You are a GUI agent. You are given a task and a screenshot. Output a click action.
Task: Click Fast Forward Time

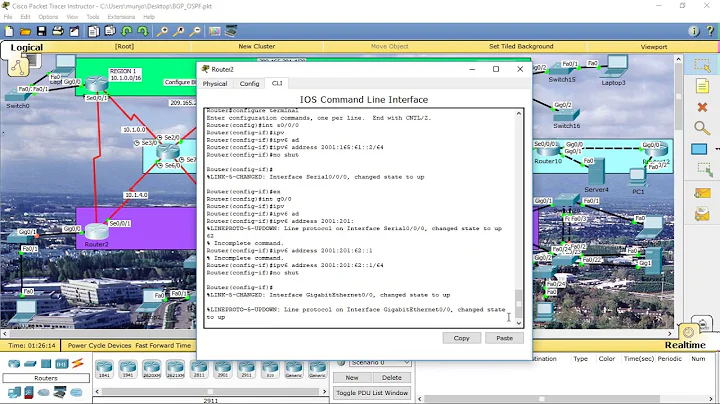click(x=163, y=345)
